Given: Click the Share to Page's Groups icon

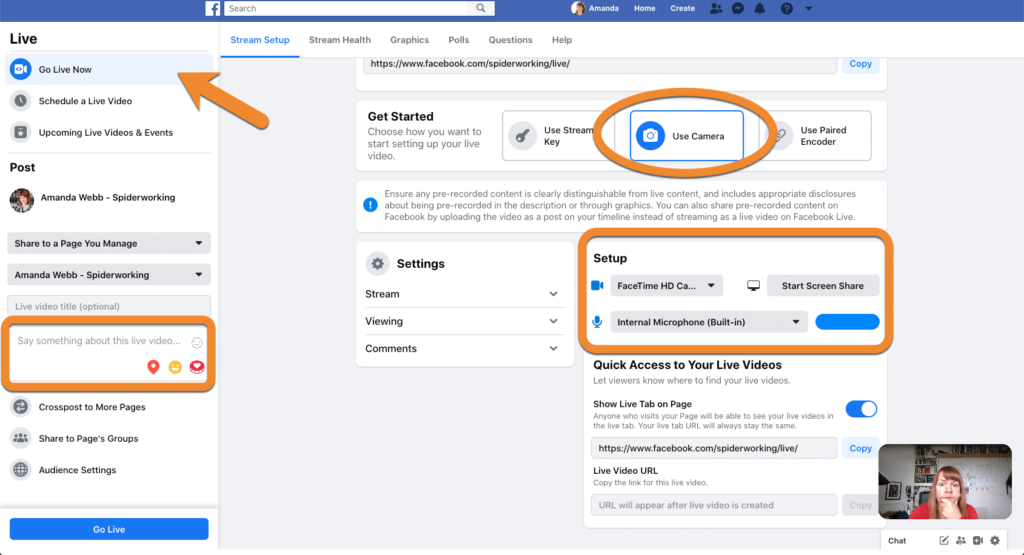Looking at the screenshot, I should (21, 437).
